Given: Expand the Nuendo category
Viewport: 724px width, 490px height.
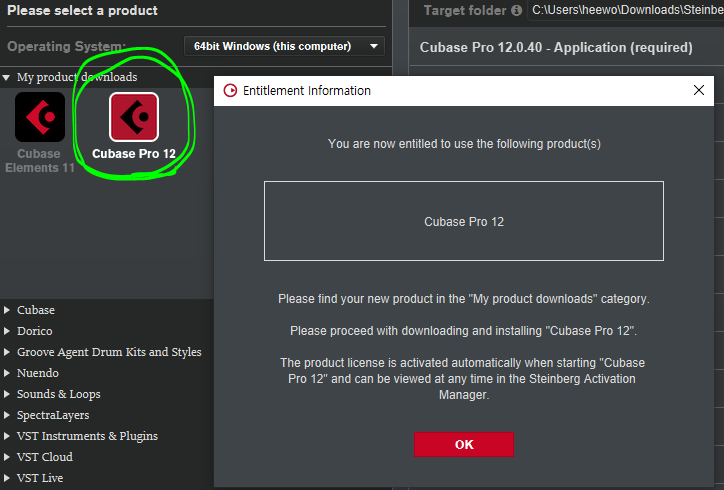Looking at the screenshot, I should point(6,373).
